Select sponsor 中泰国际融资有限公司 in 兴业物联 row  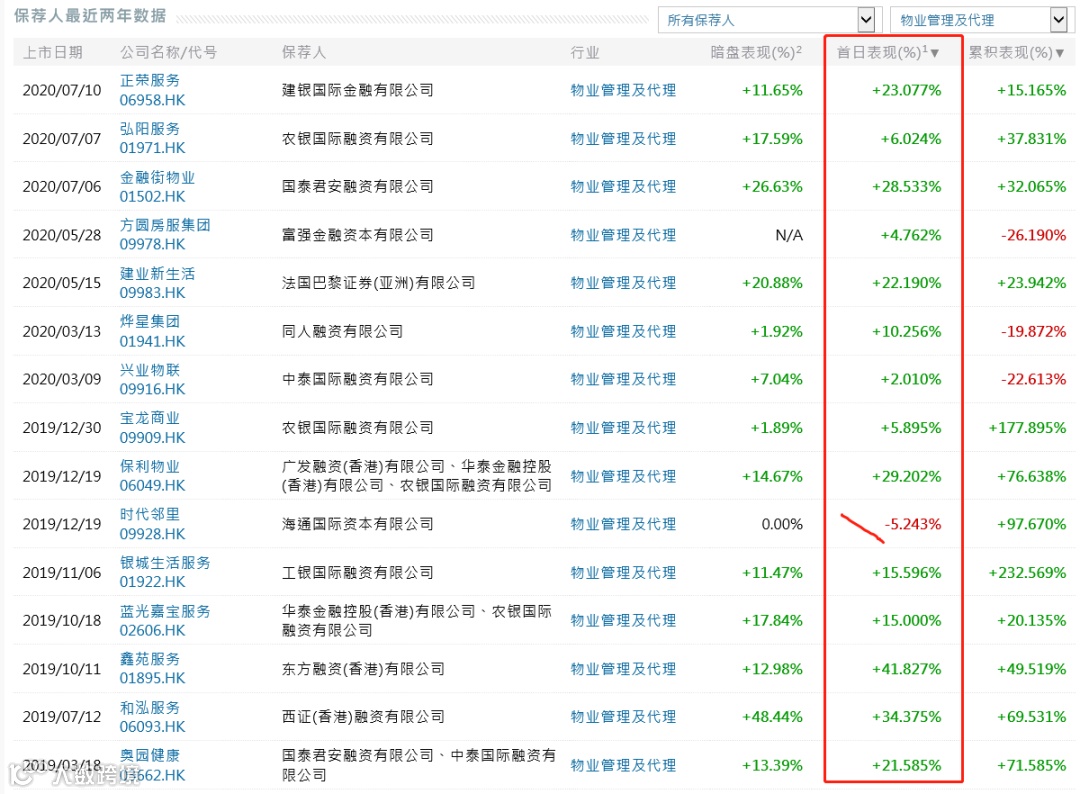point(357,379)
